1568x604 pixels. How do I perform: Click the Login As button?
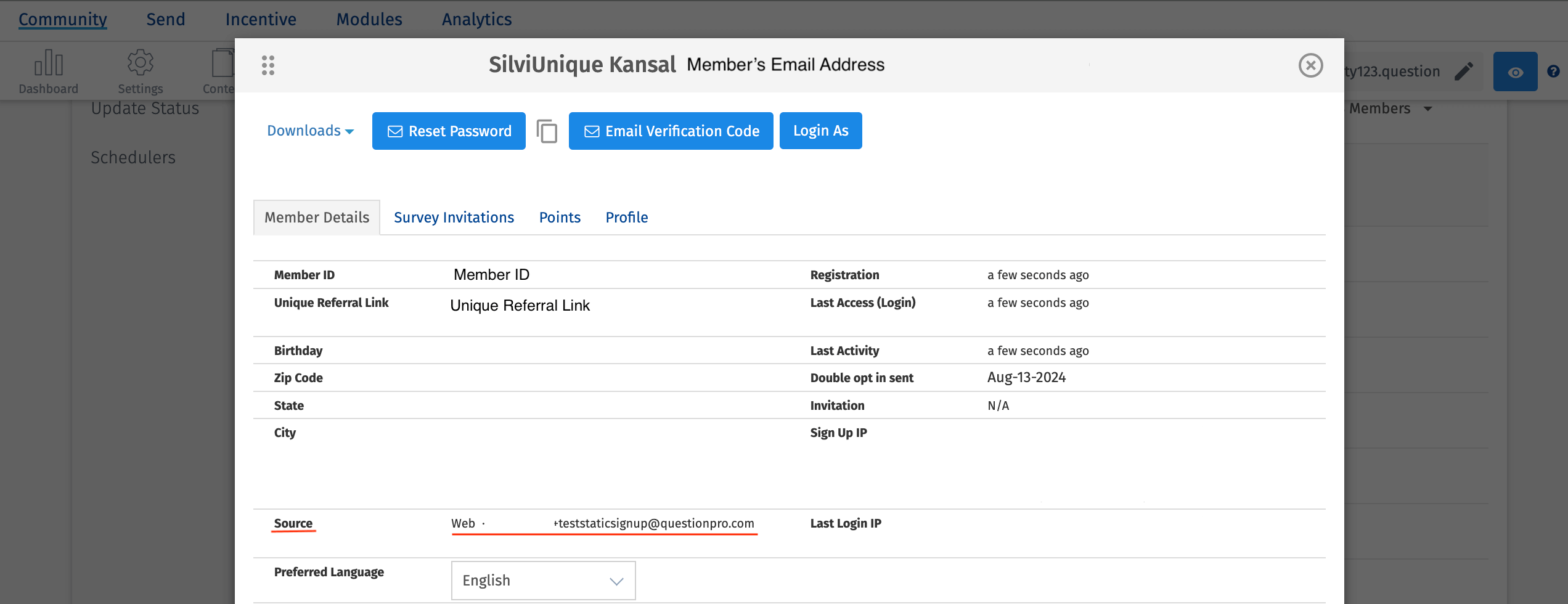[820, 131]
